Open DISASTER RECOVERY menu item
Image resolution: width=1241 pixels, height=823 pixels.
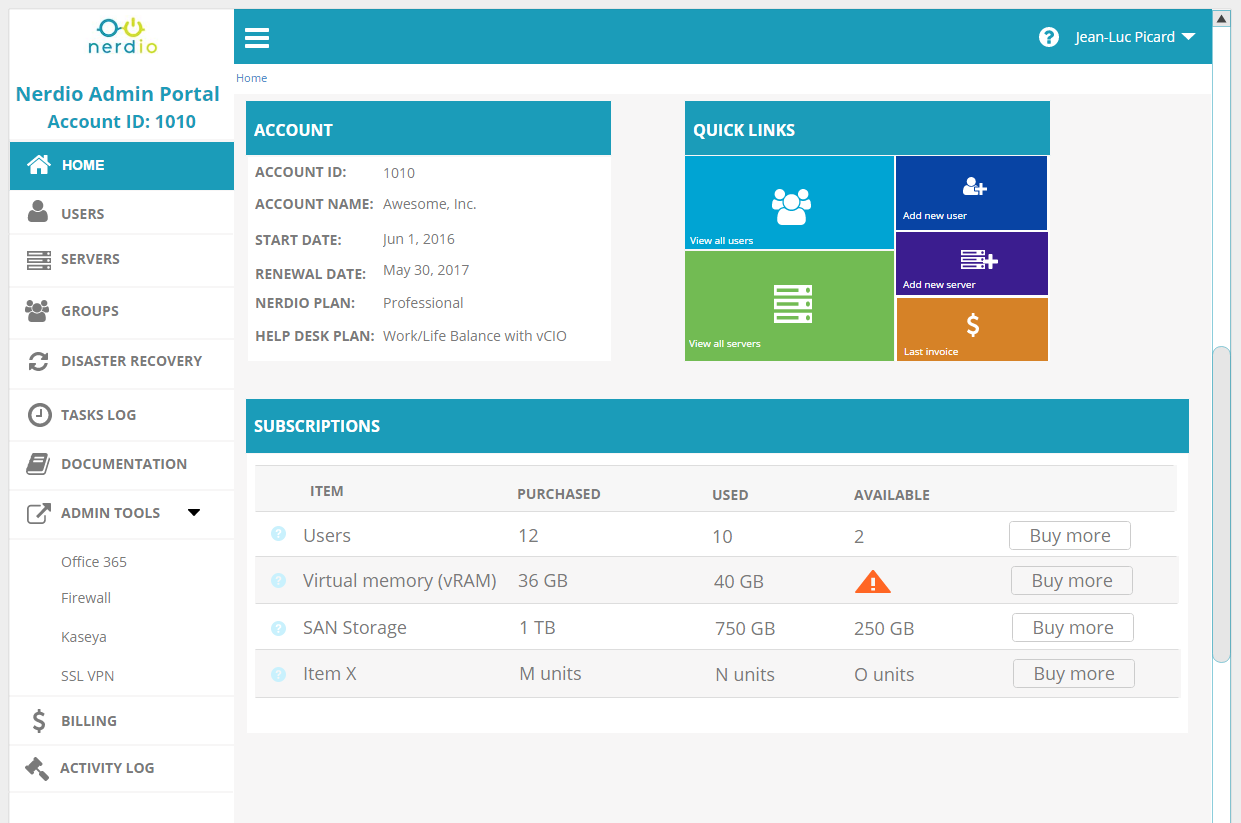click(x=121, y=362)
